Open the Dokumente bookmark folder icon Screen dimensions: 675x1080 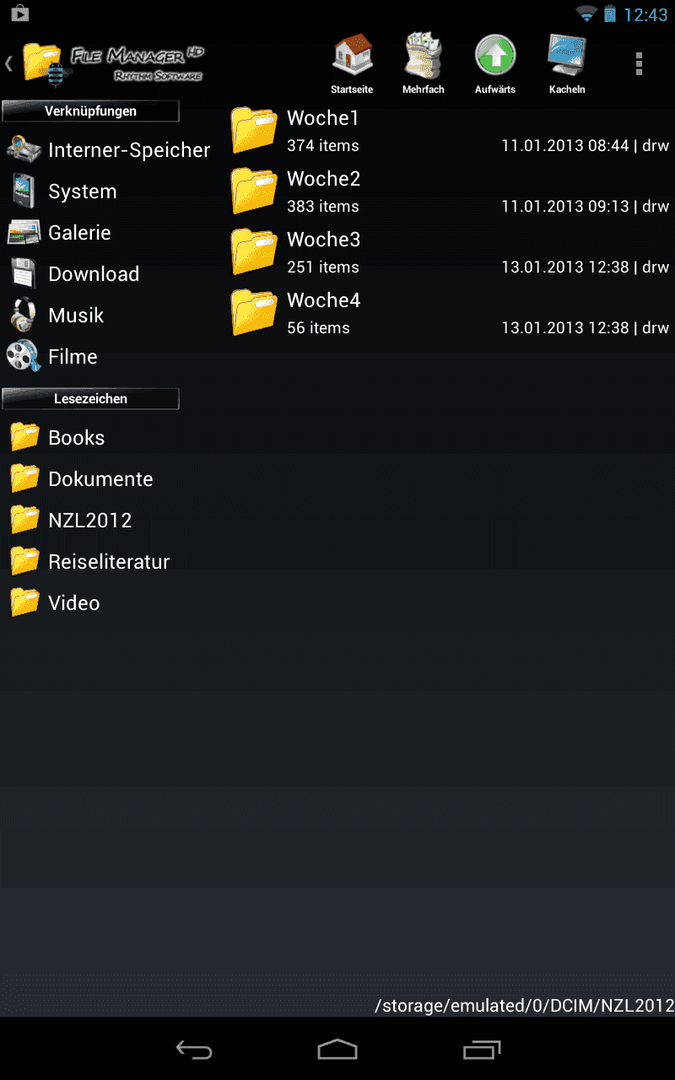tap(25, 479)
